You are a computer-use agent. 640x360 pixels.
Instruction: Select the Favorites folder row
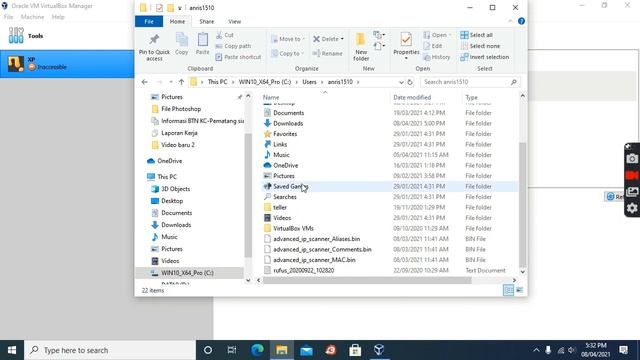tap(390, 134)
